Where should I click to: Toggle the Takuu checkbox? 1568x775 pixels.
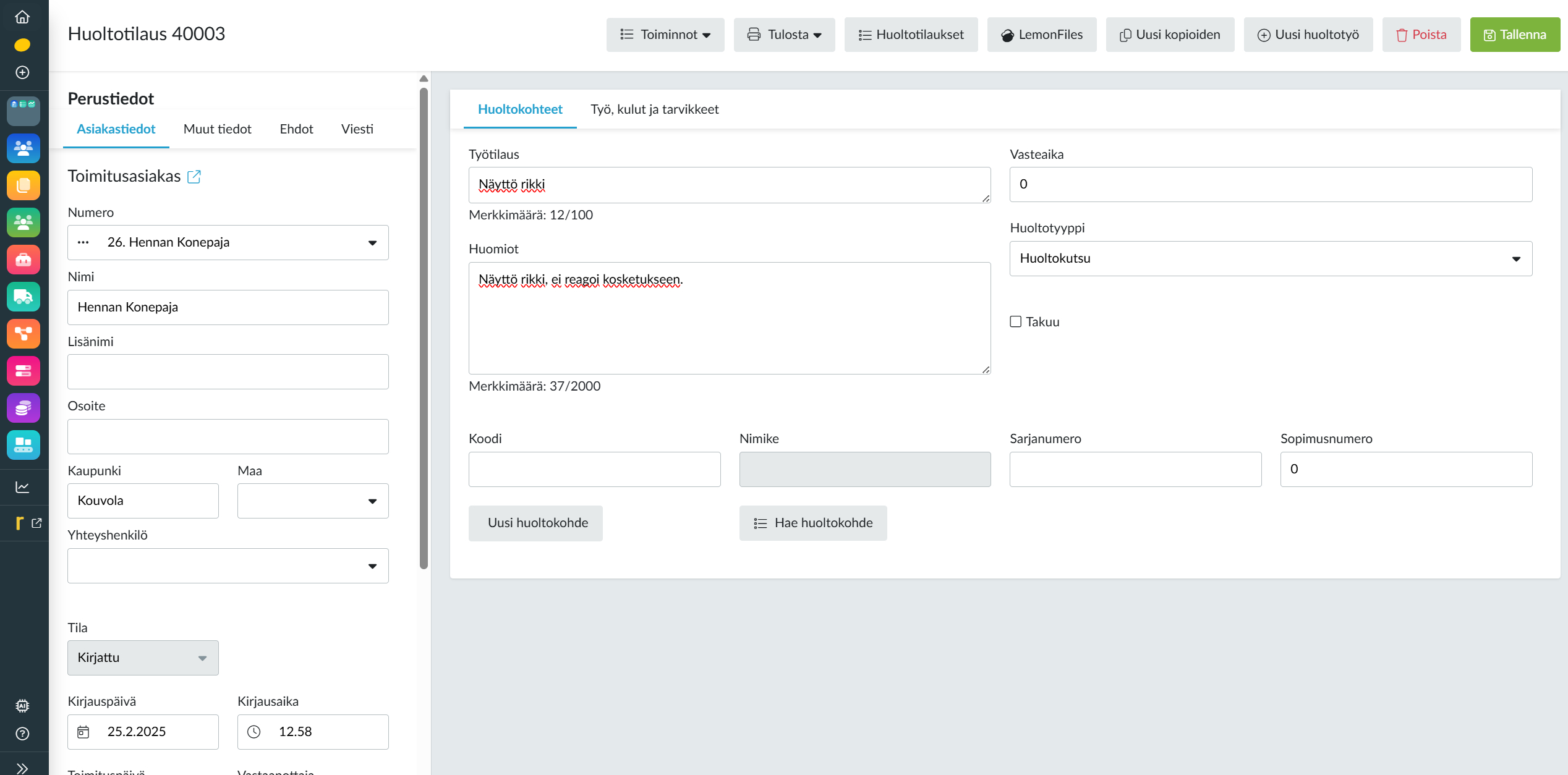pyautogui.click(x=1015, y=321)
